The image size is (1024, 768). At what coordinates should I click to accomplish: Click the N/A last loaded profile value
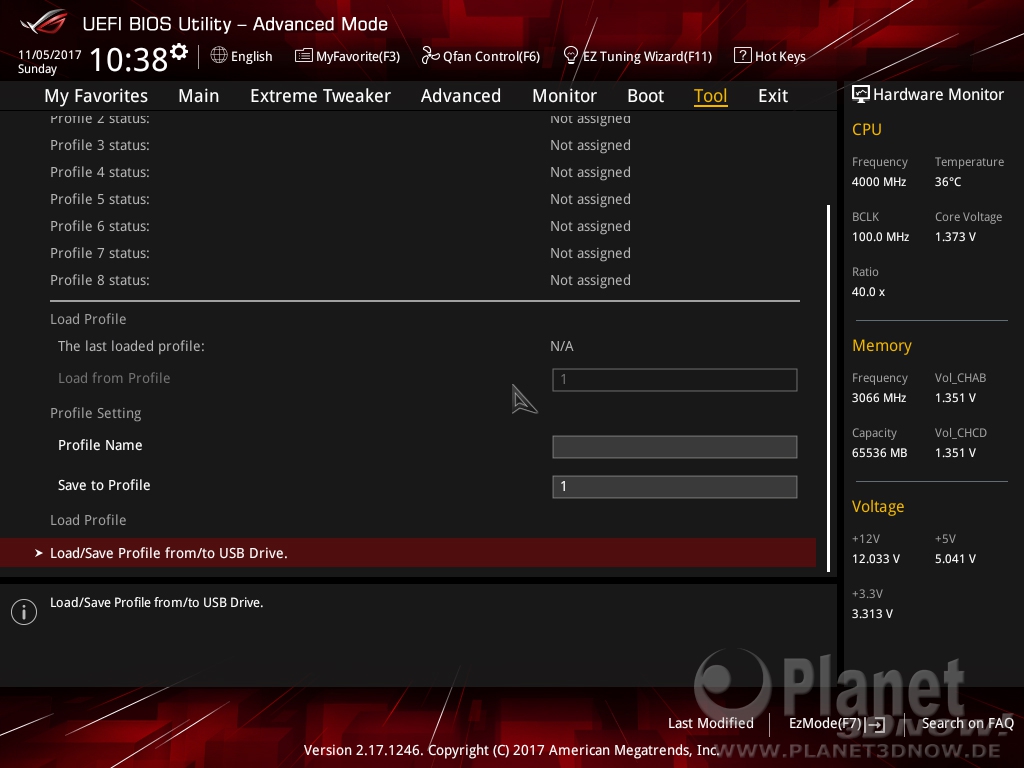tap(562, 346)
